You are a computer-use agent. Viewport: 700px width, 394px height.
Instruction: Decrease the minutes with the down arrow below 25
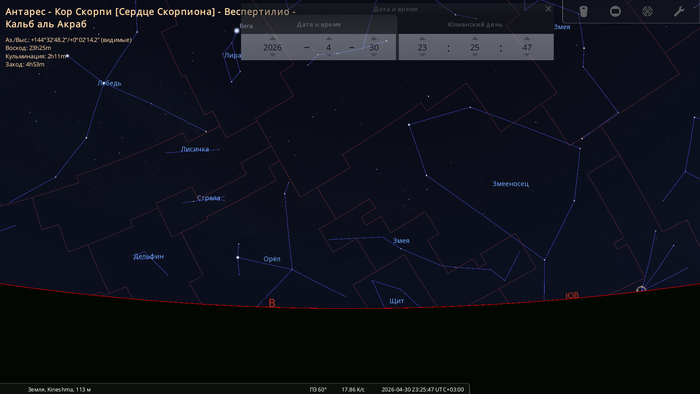tap(475, 55)
